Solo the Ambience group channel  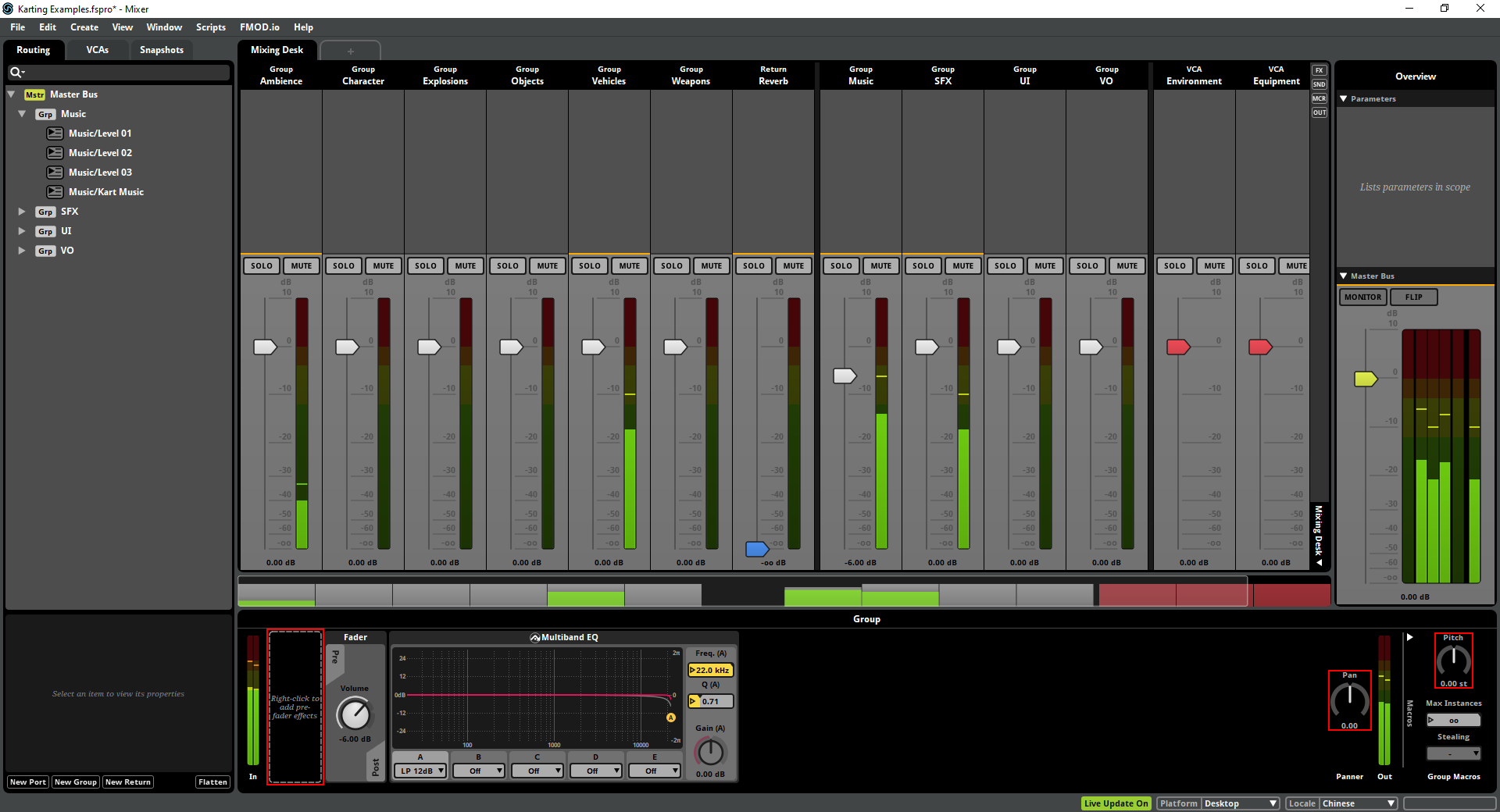coord(261,265)
